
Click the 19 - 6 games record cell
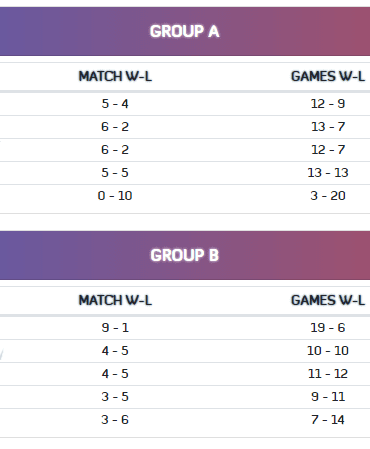pyautogui.click(x=328, y=328)
